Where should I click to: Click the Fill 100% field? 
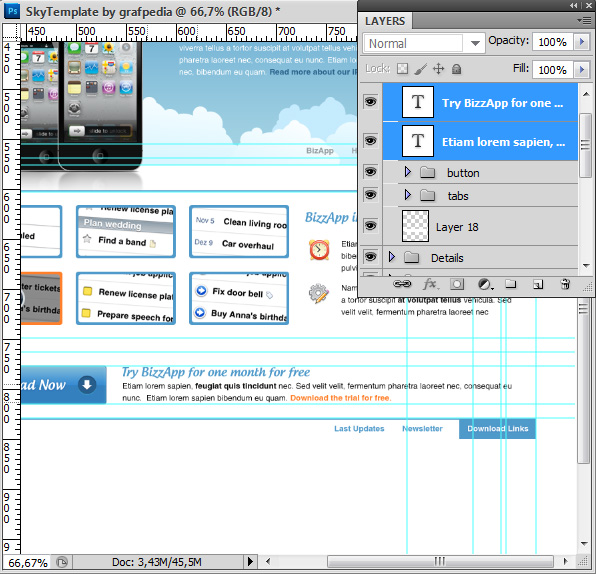[x=553, y=70]
